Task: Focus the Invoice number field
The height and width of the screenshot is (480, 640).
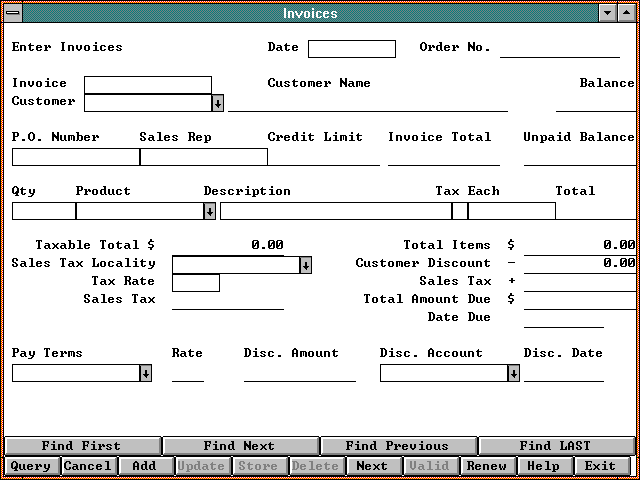Action: coord(148,84)
